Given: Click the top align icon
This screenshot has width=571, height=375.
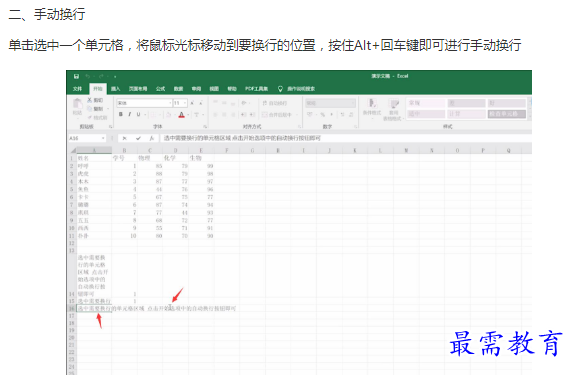Looking at the screenshot, I should point(216,103).
